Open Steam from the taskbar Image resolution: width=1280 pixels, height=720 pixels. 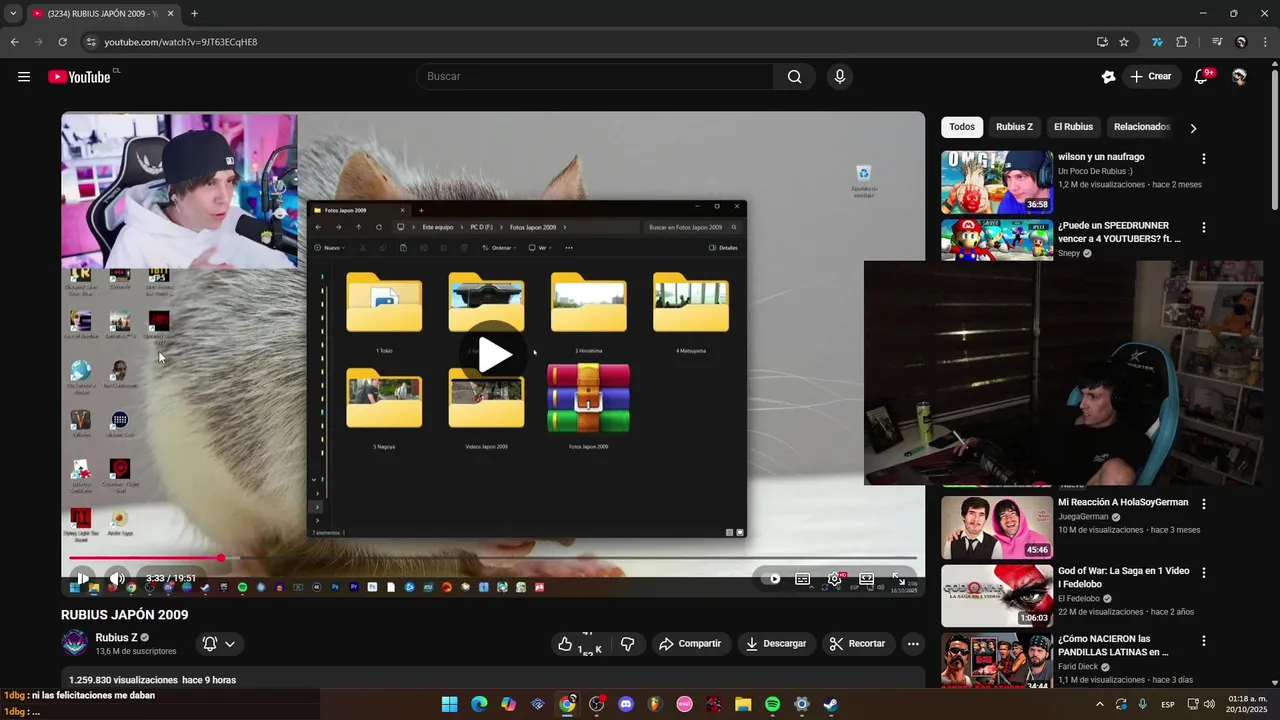[831, 704]
